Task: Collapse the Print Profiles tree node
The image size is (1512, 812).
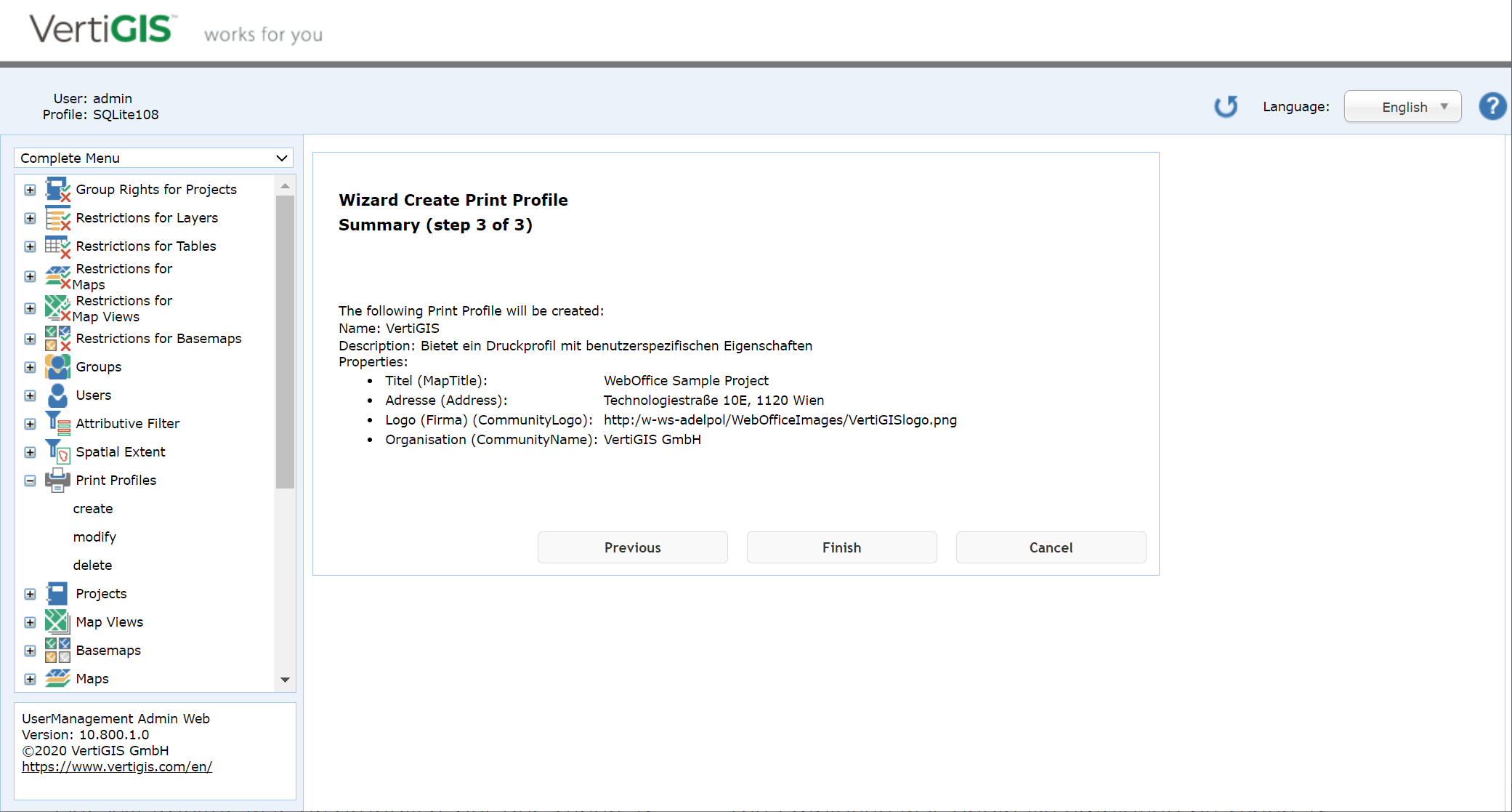Action: (x=30, y=481)
